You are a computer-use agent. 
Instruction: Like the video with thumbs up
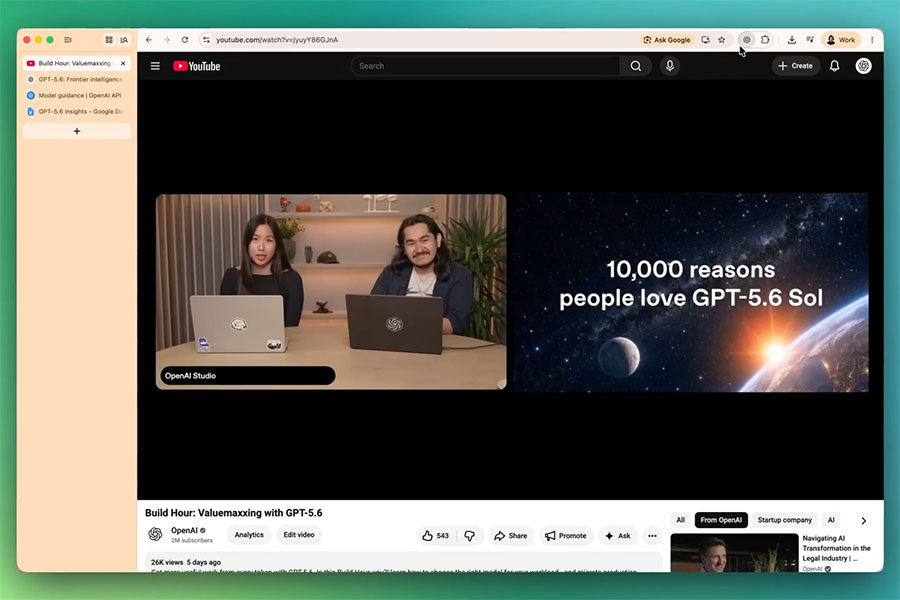436,536
